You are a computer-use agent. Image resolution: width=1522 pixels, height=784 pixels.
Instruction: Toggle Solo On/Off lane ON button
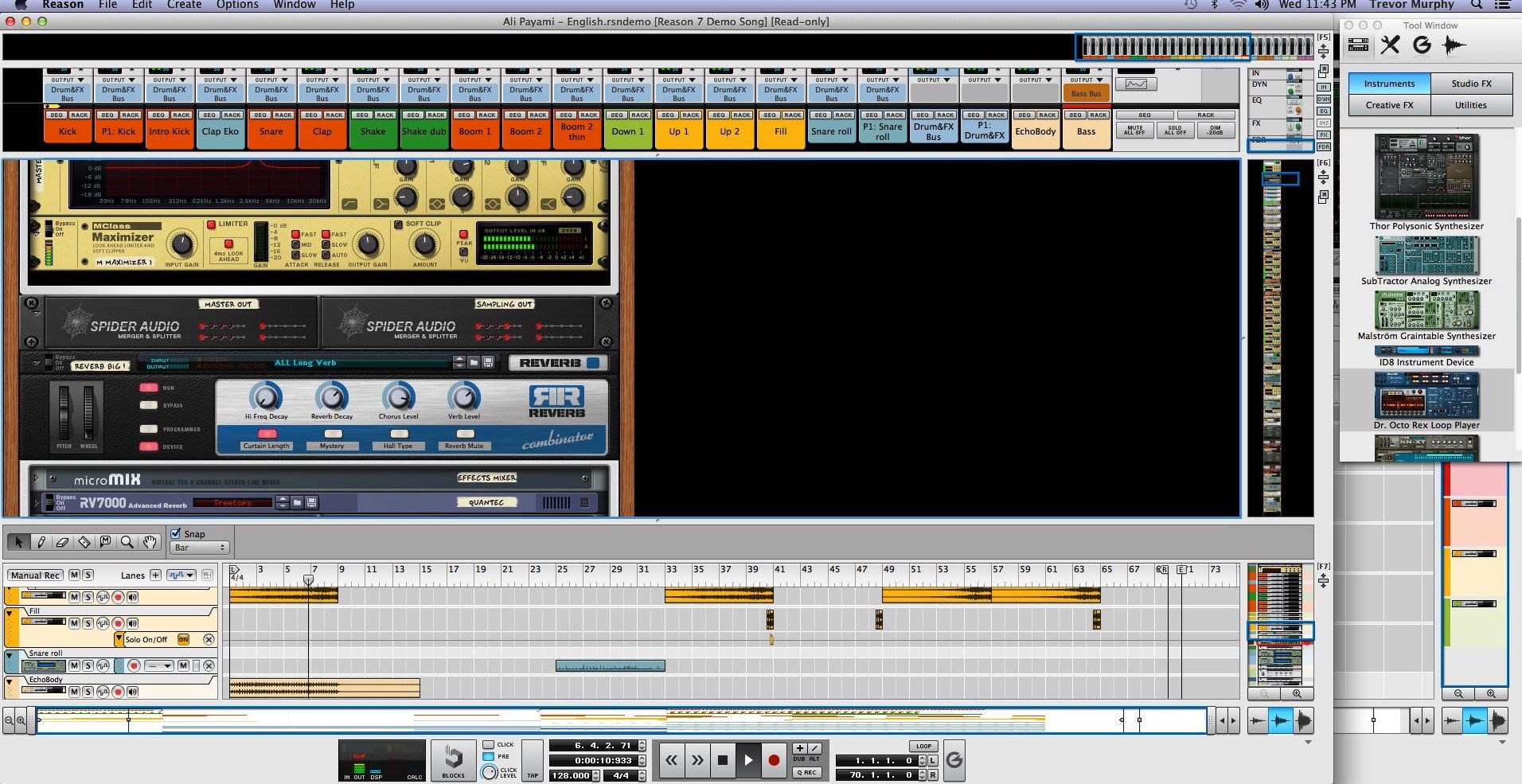click(x=183, y=639)
